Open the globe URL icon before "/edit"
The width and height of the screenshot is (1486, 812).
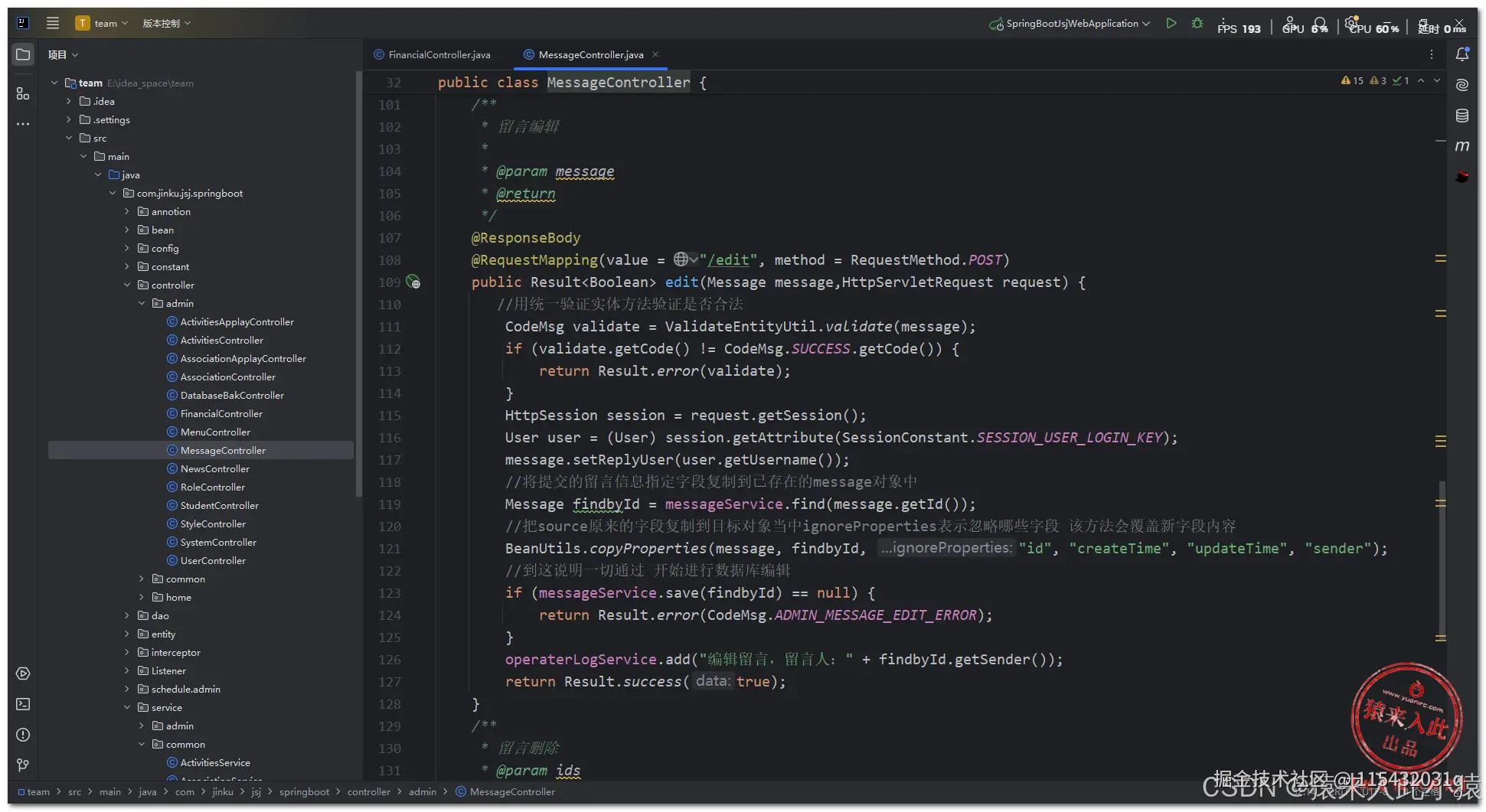[684, 259]
